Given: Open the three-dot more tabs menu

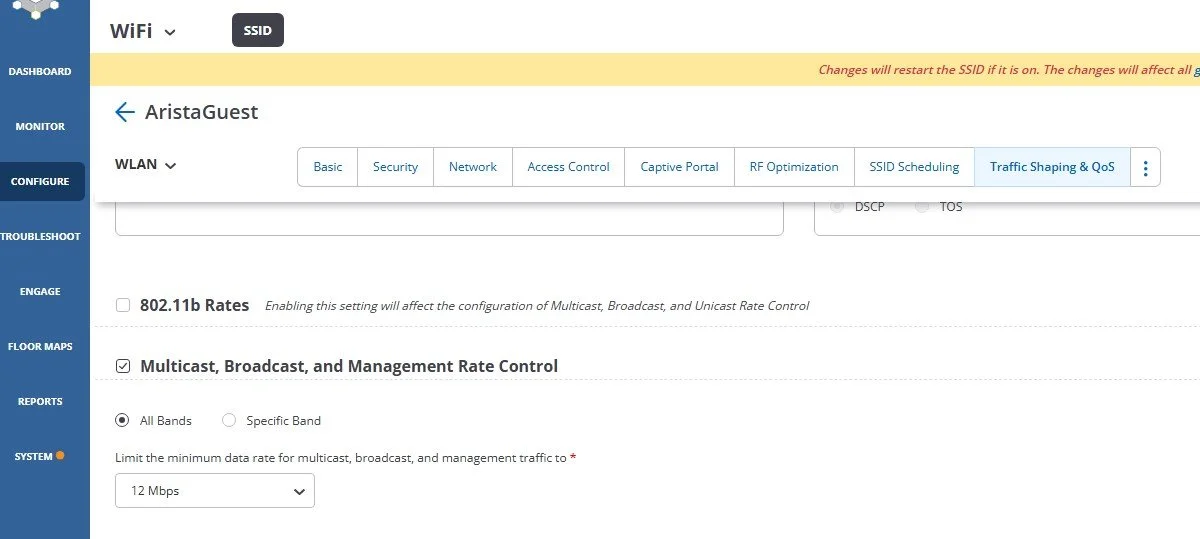Looking at the screenshot, I should [x=1145, y=167].
